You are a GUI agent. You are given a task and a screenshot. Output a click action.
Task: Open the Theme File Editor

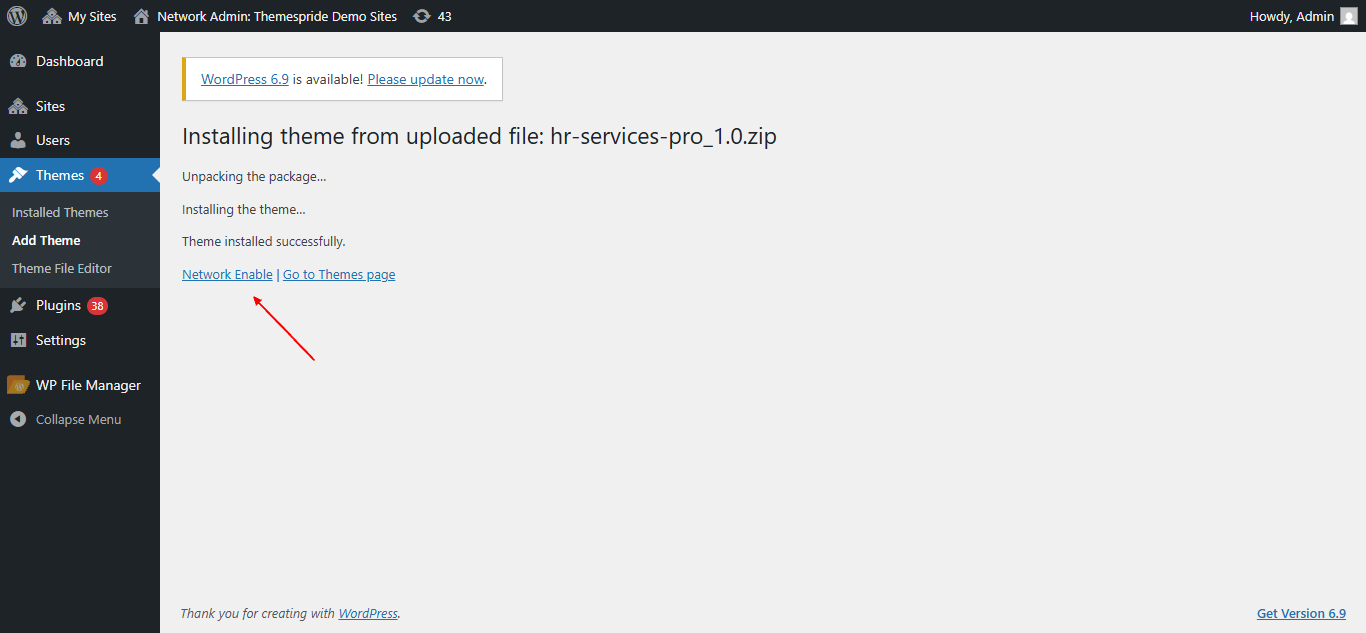coord(61,268)
